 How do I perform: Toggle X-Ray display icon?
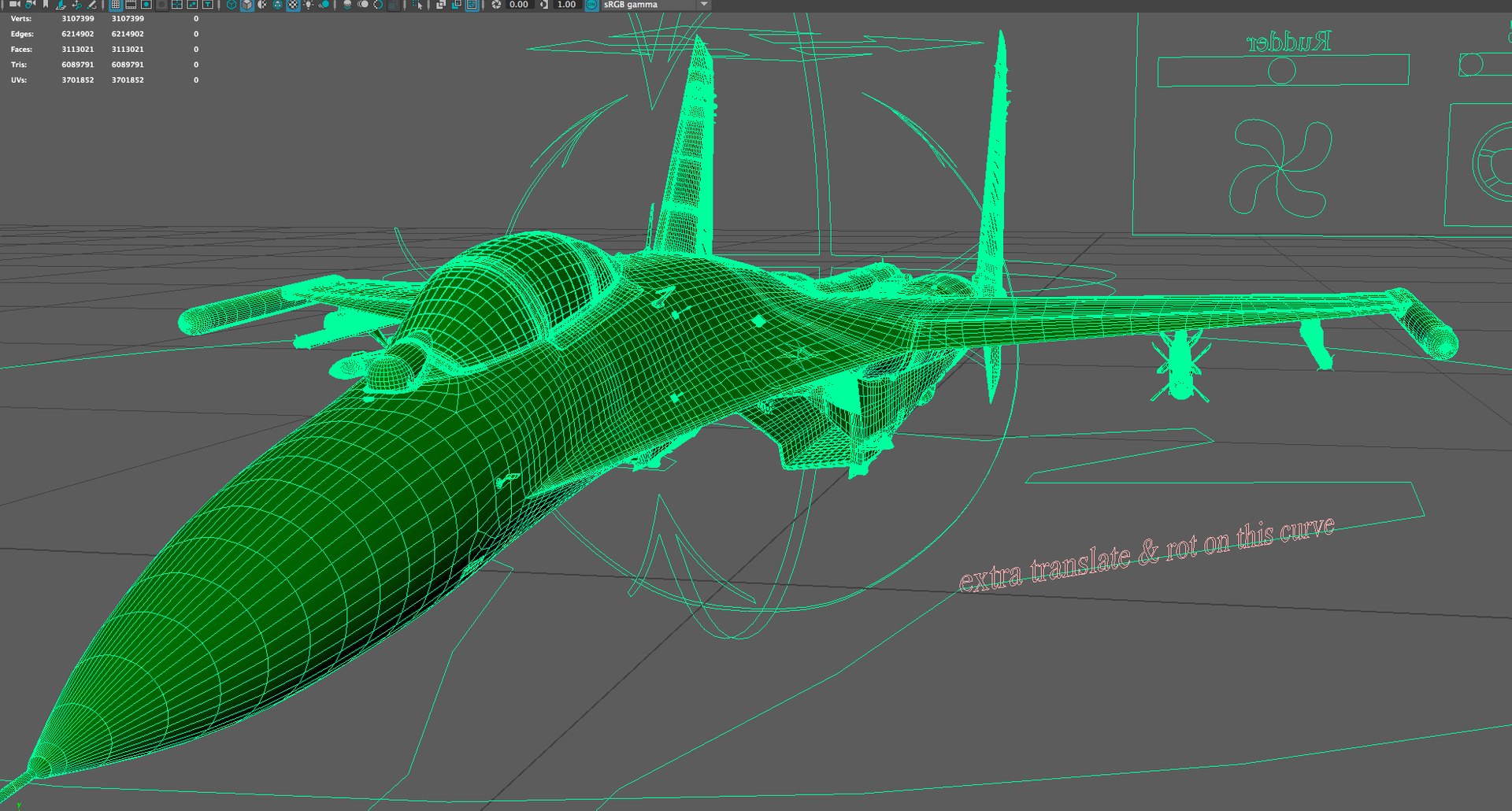440,5
